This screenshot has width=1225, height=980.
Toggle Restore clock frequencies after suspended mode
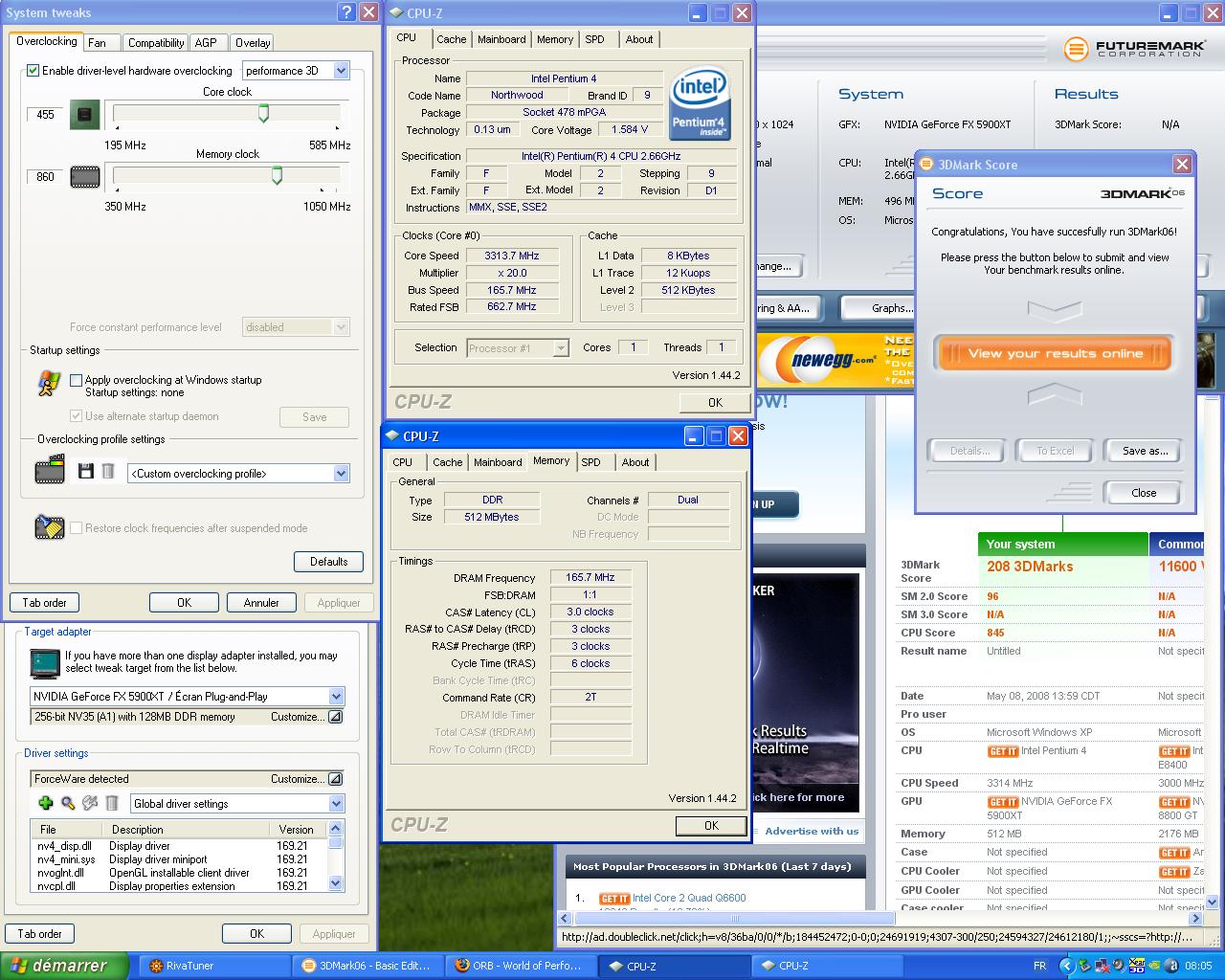pos(76,528)
